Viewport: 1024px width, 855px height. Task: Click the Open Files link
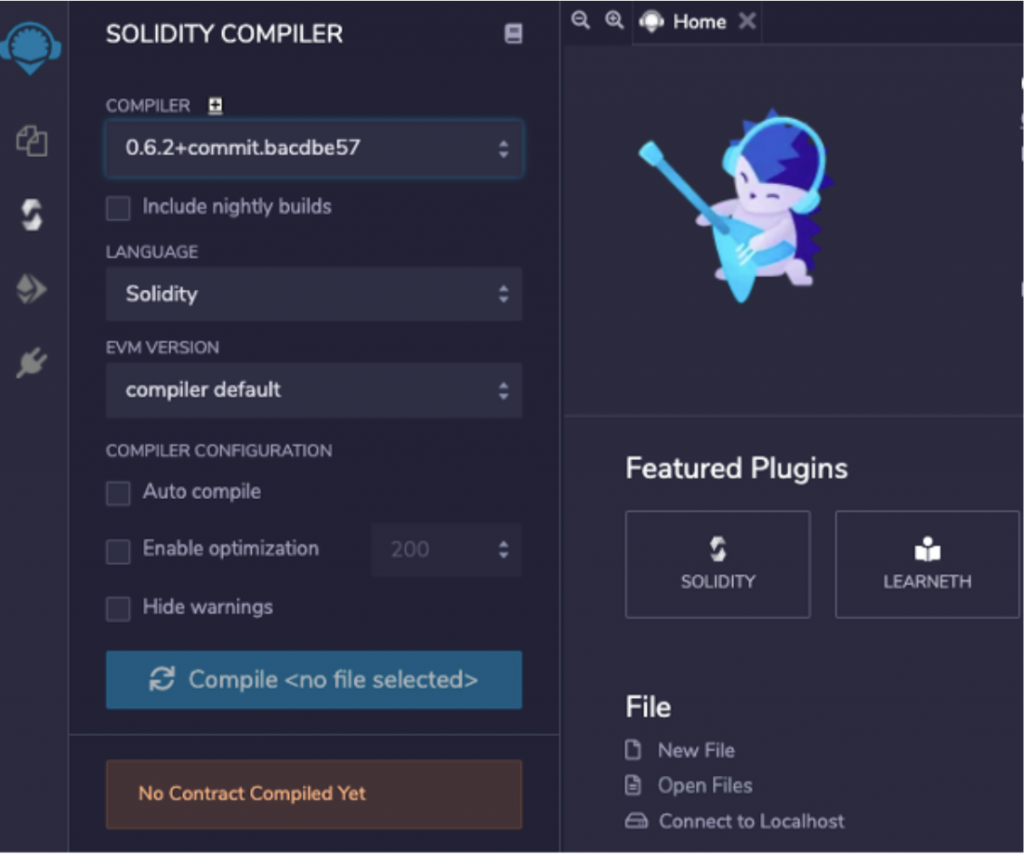(x=705, y=786)
